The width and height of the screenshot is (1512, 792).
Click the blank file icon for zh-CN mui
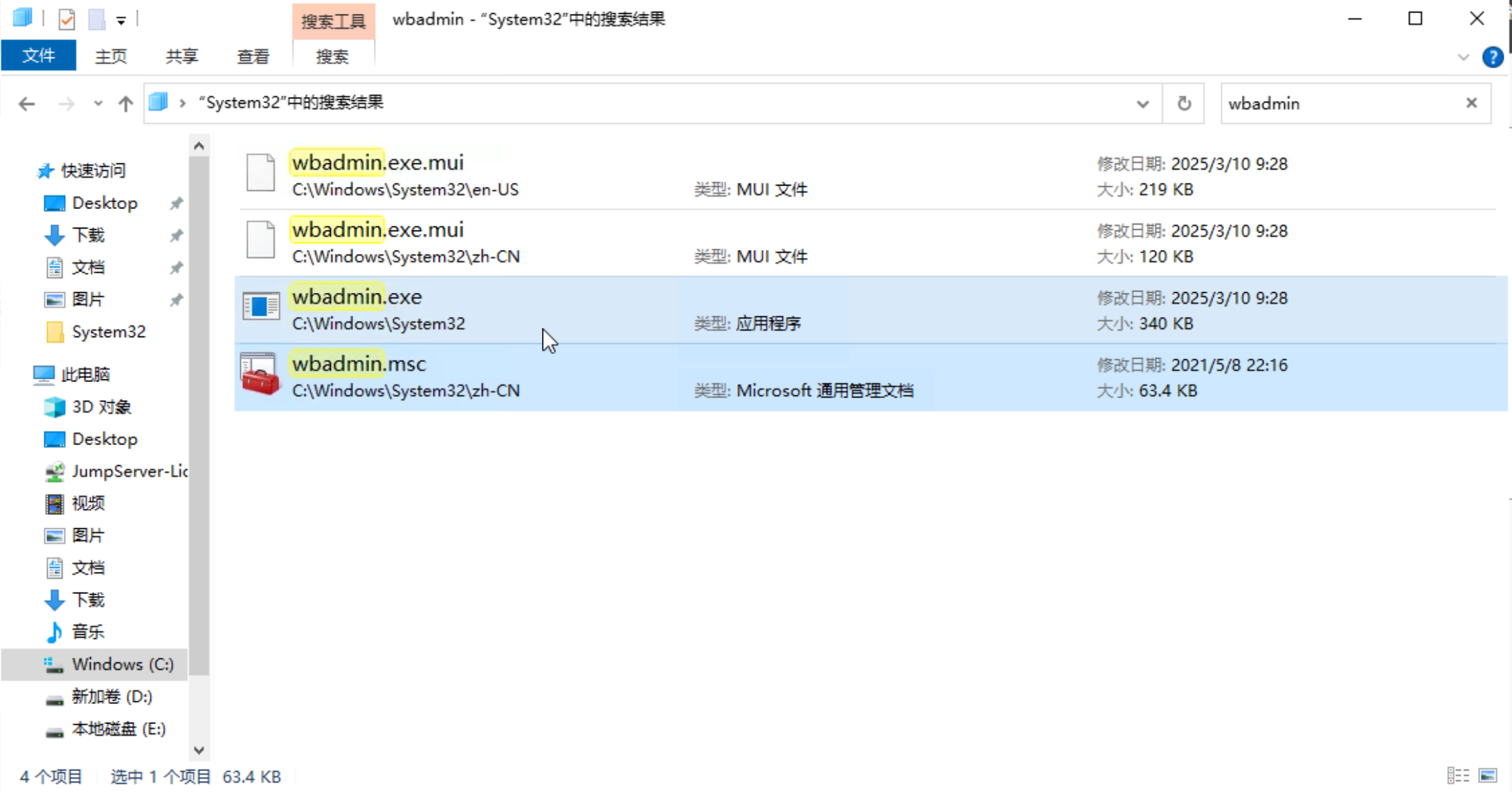pyautogui.click(x=261, y=240)
